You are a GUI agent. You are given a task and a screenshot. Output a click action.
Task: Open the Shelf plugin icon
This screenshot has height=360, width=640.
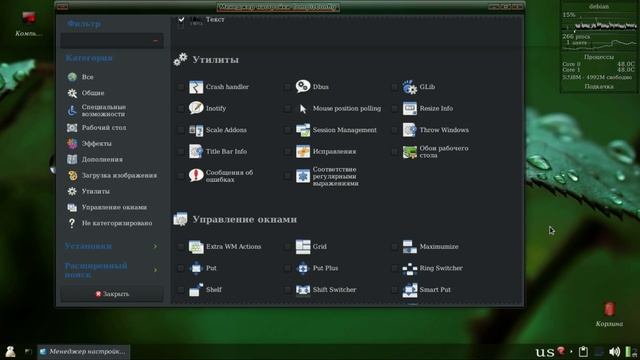(x=196, y=290)
